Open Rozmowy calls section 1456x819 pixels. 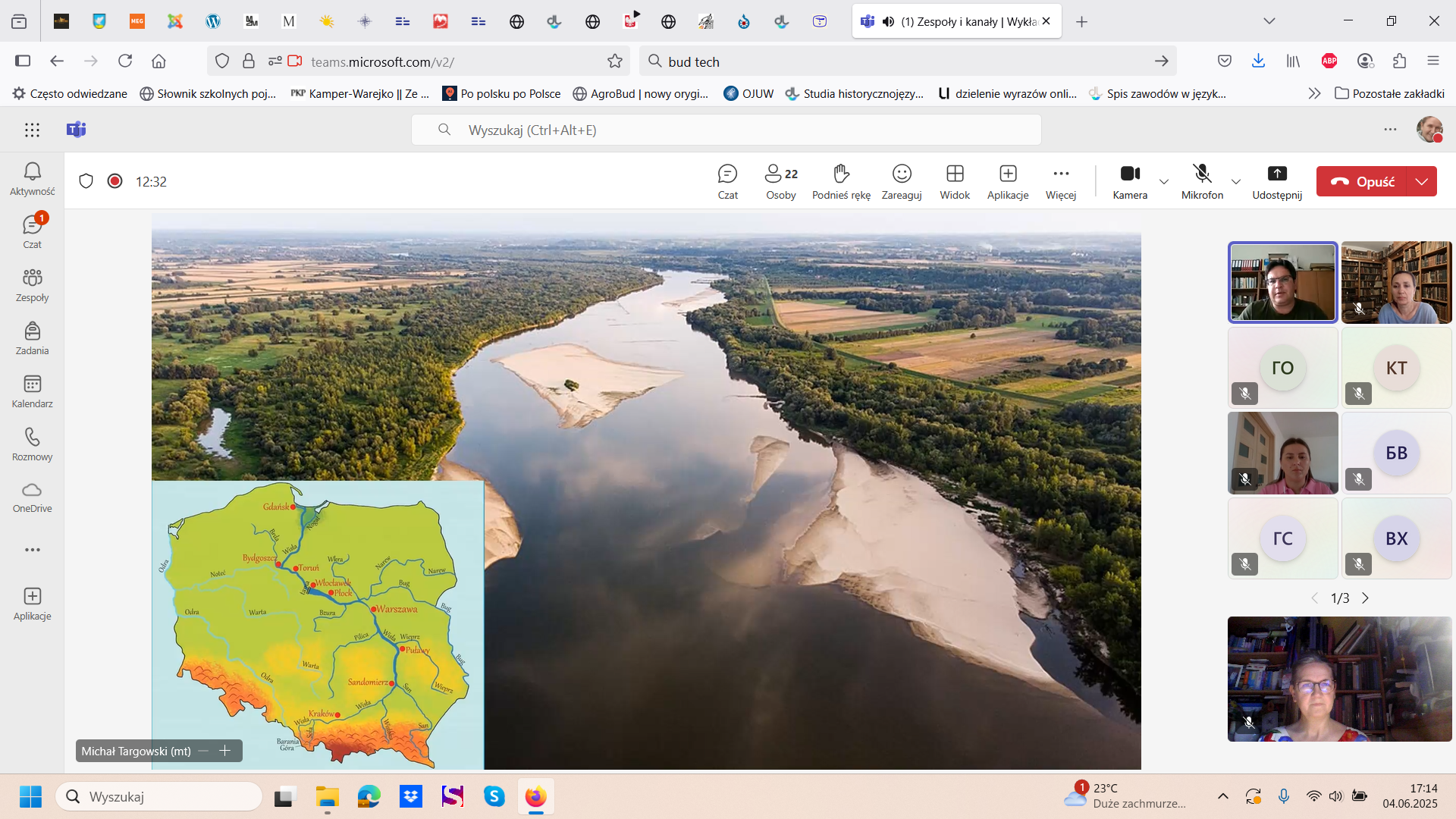click(x=32, y=444)
